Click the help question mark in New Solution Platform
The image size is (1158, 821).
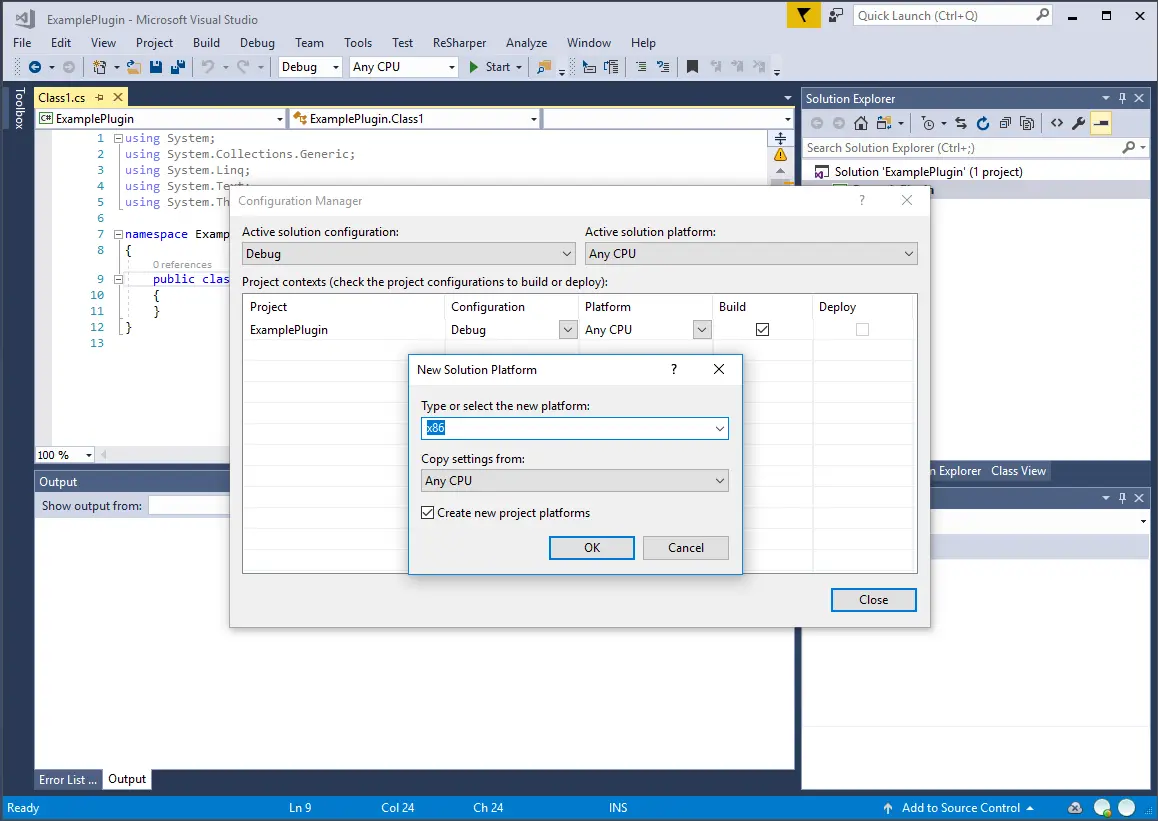(674, 369)
